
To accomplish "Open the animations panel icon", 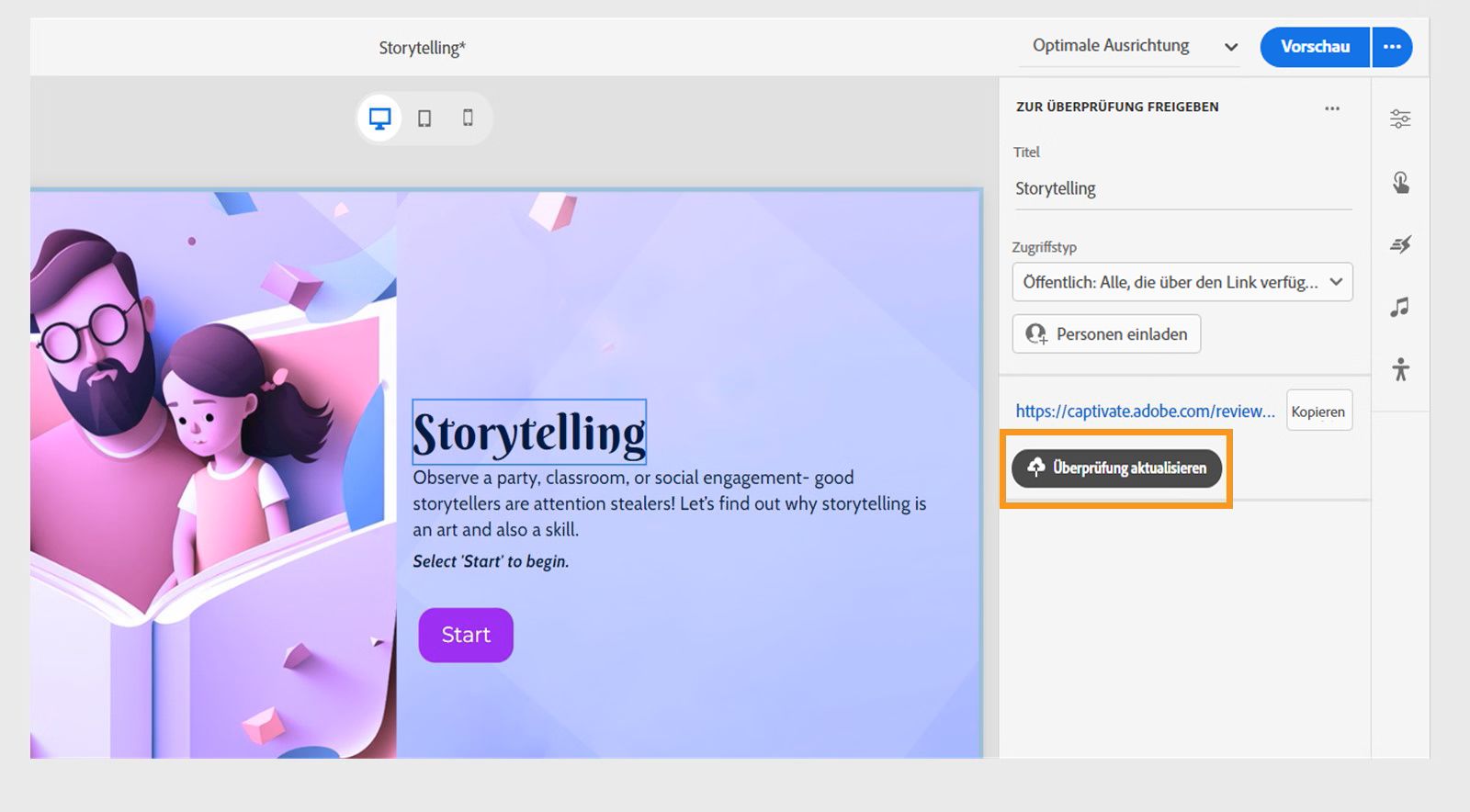I will (1400, 244).
